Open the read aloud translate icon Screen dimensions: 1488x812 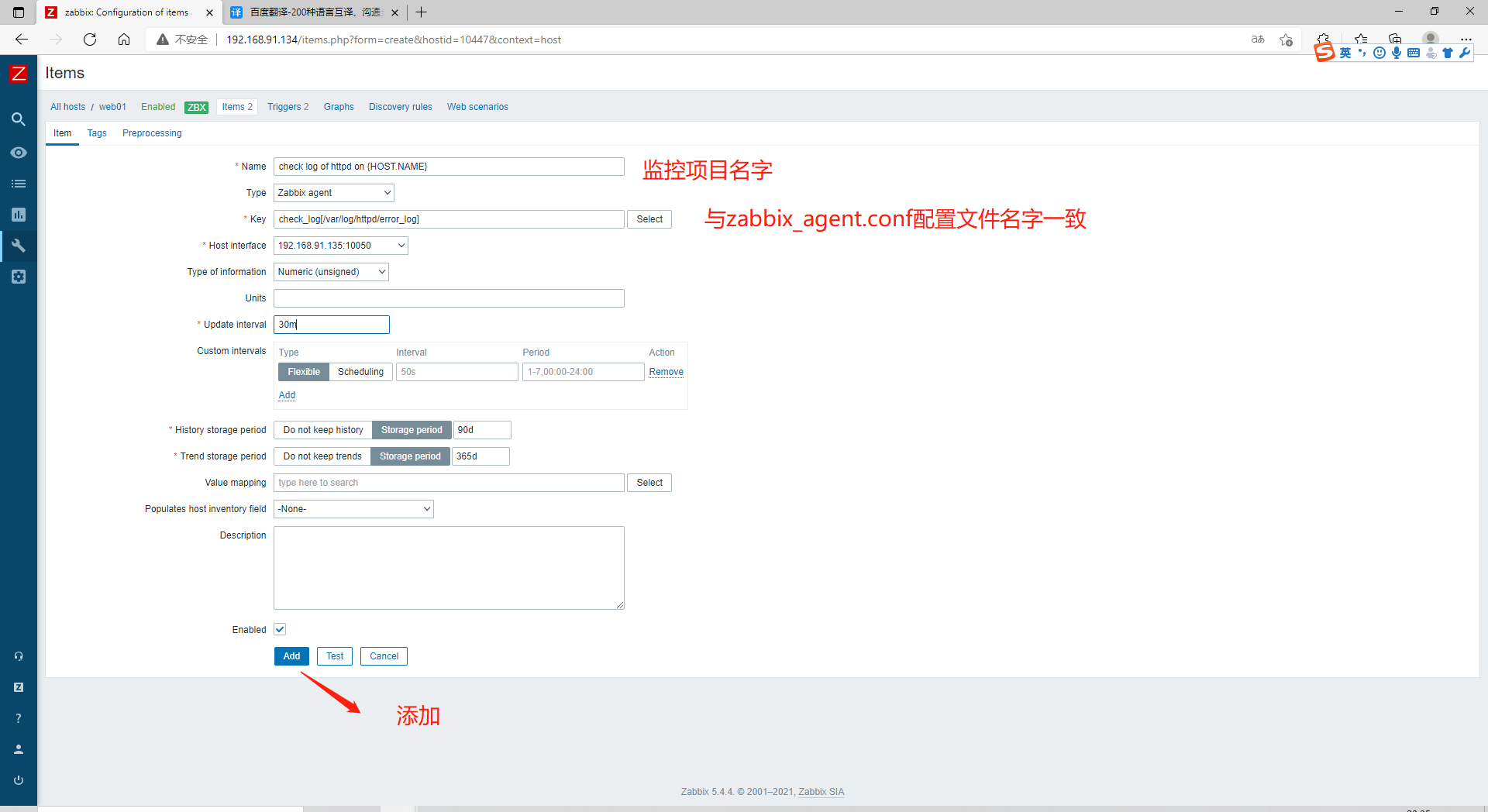[1258, 40]
